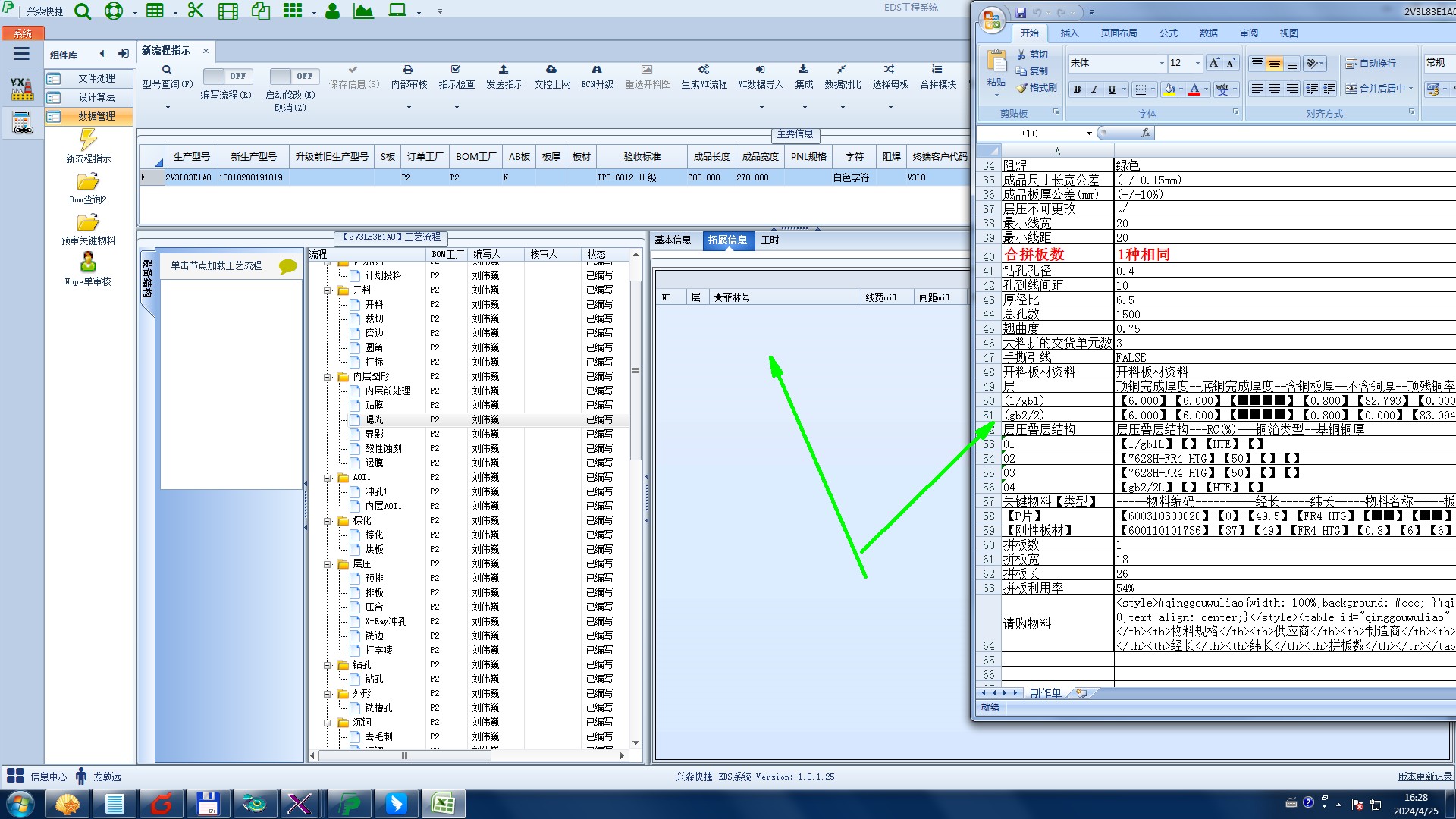Click the green copy documents icon
Screen dimensions: 1456x819
[260, 11]
